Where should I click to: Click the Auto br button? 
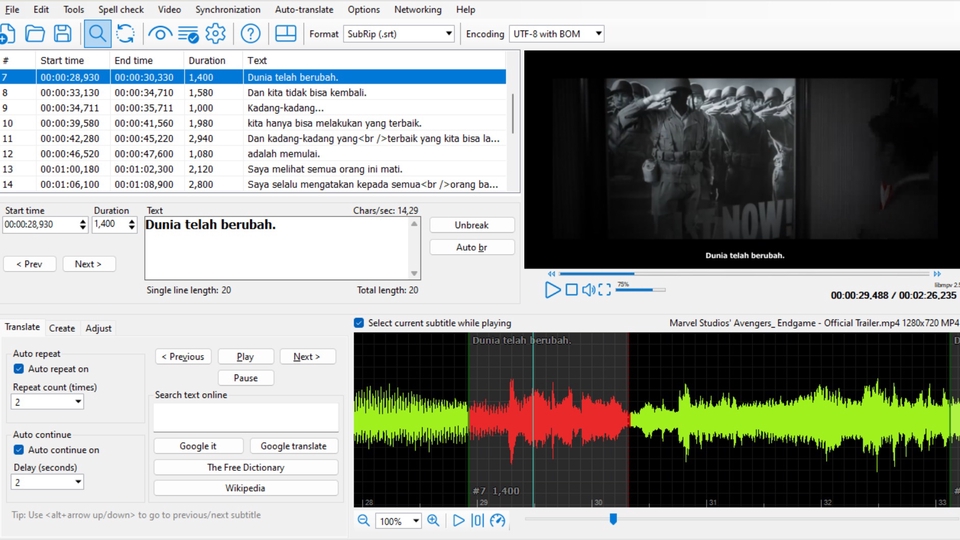tap(472, 247)
